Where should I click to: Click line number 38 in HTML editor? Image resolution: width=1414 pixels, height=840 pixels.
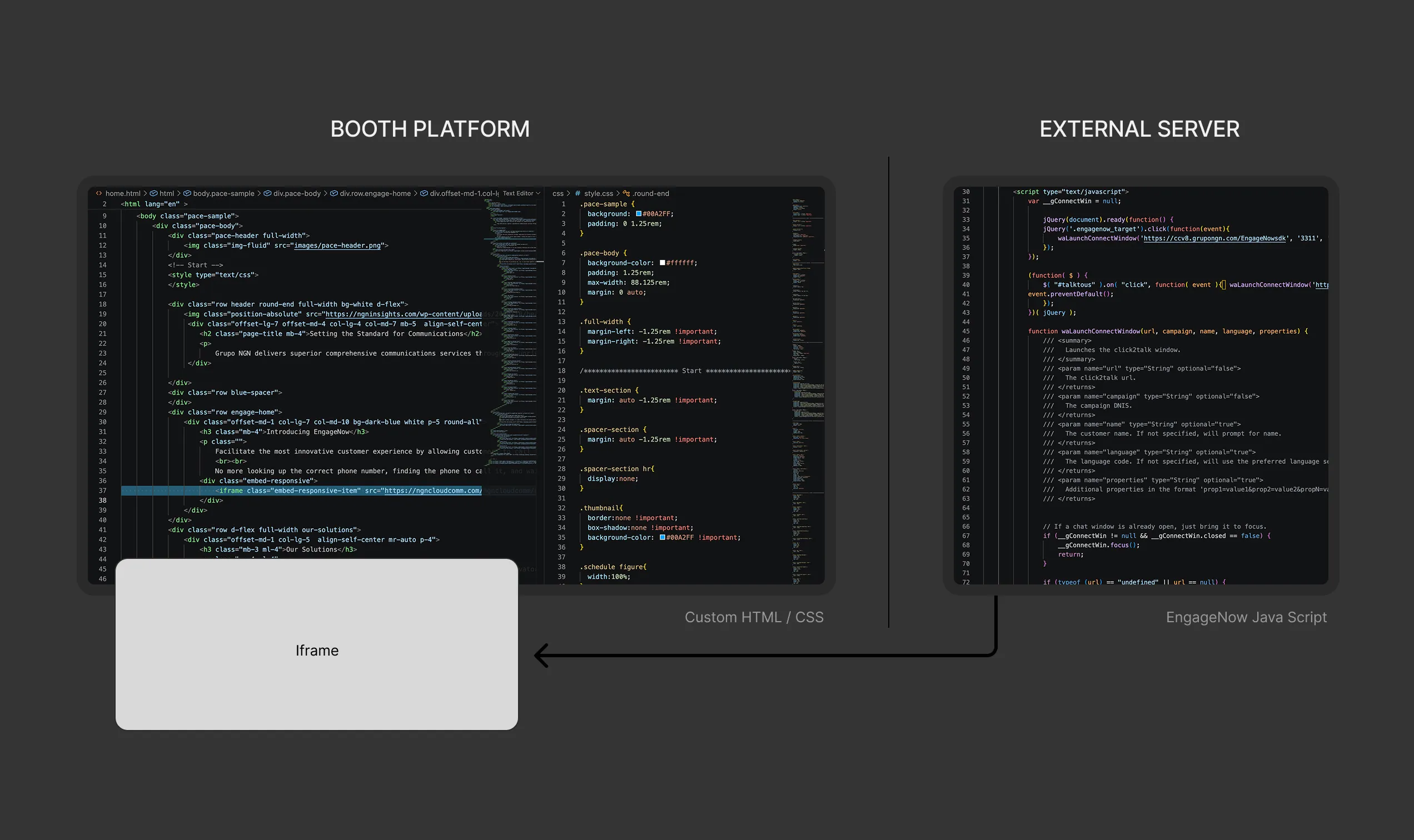point(102,501)
